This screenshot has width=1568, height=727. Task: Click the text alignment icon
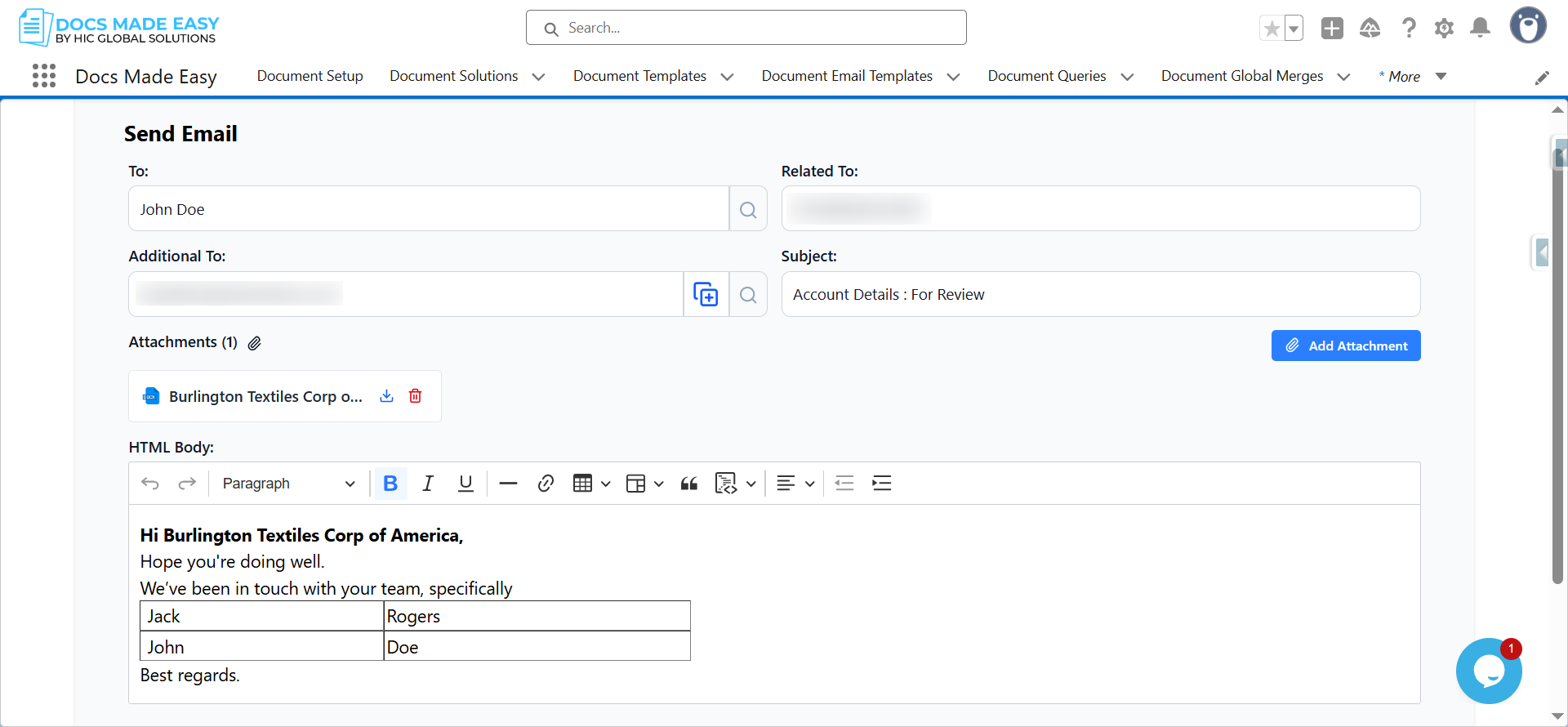pyautogui.click(x=786, y=484)
